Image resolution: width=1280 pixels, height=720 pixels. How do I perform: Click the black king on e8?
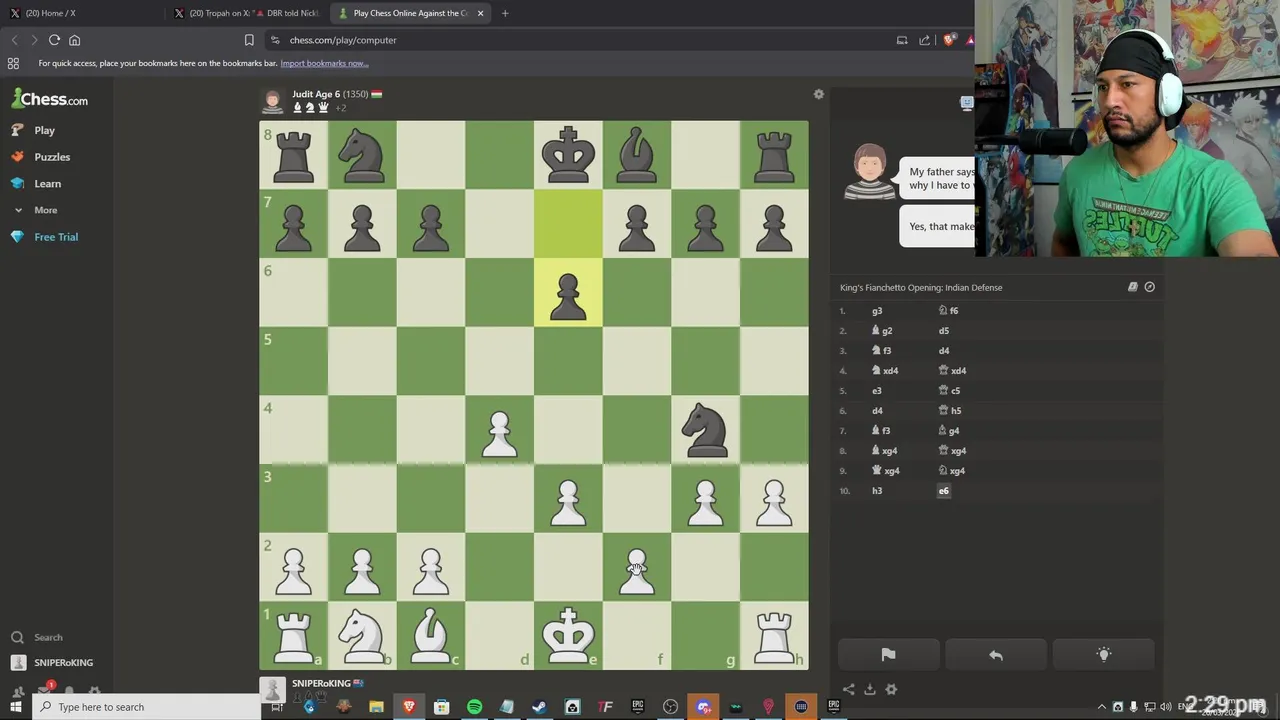click(568, 155)
